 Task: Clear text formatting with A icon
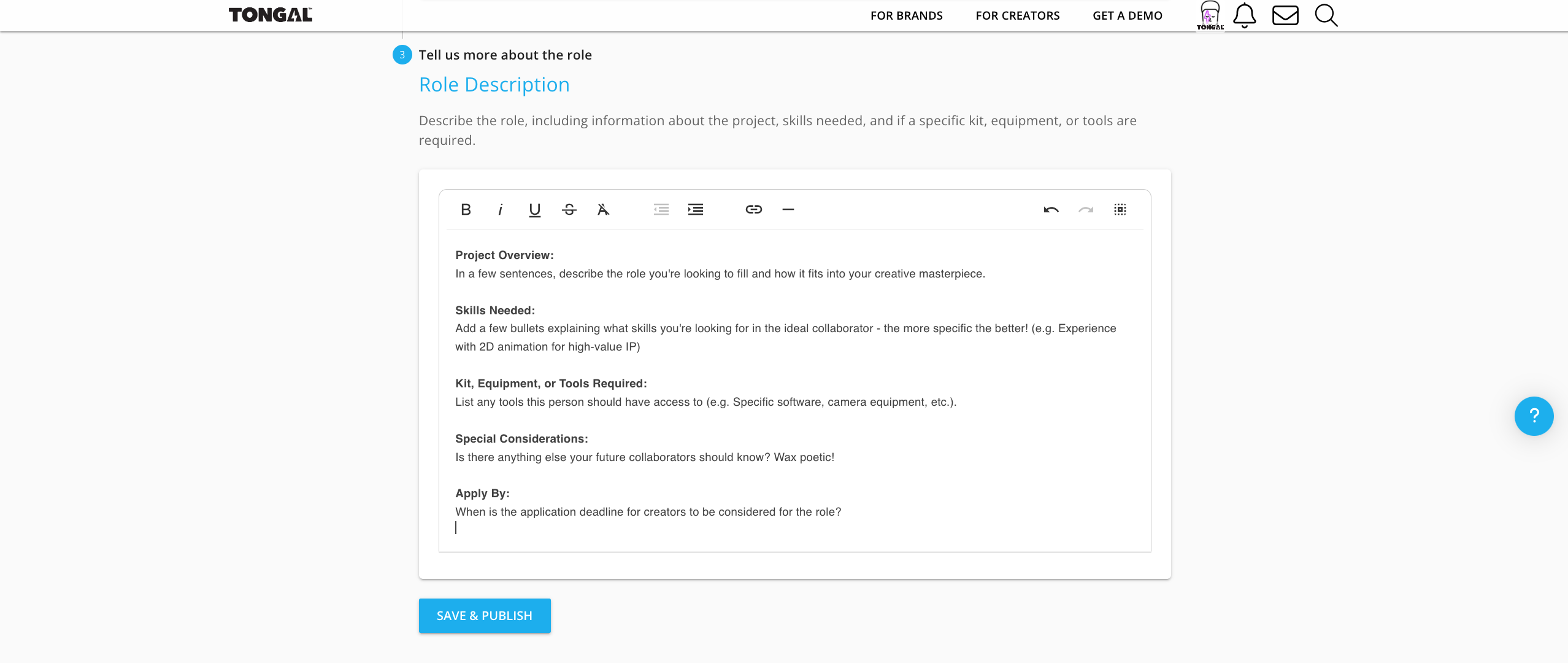pos(603,209)
